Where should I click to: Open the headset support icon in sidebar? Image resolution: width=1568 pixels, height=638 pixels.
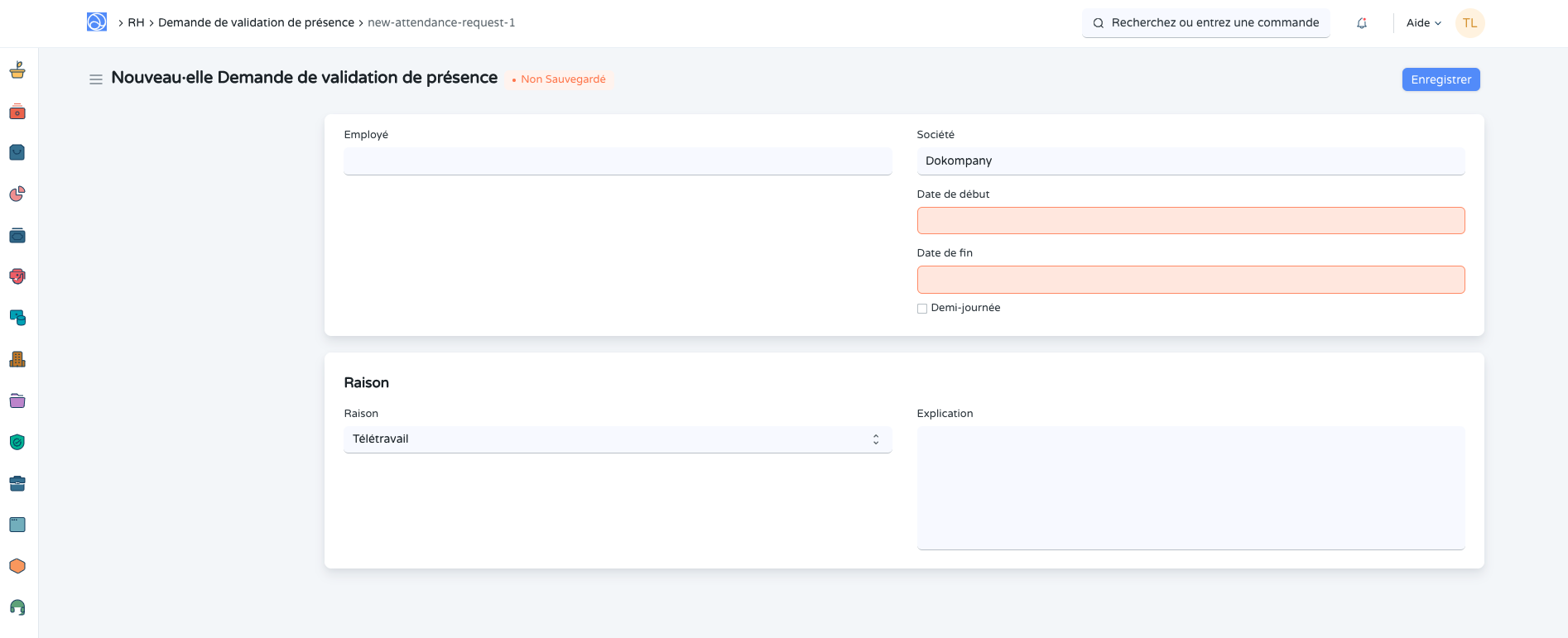click(x=17, y=607)
